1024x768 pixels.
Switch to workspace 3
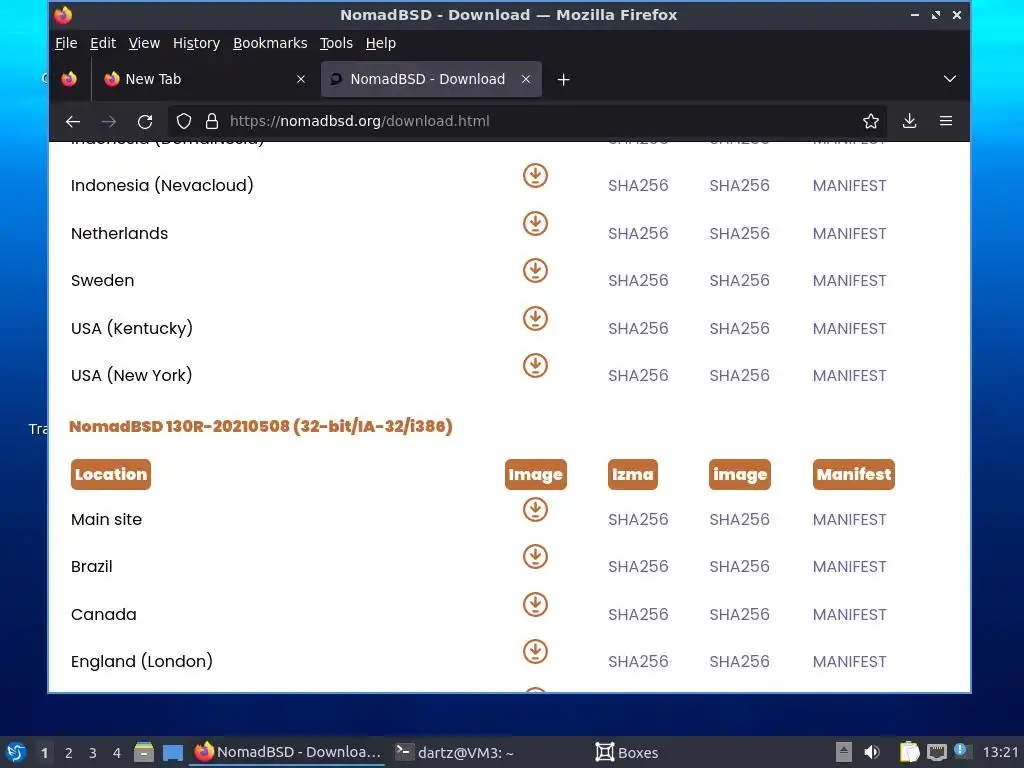(93, 753)
